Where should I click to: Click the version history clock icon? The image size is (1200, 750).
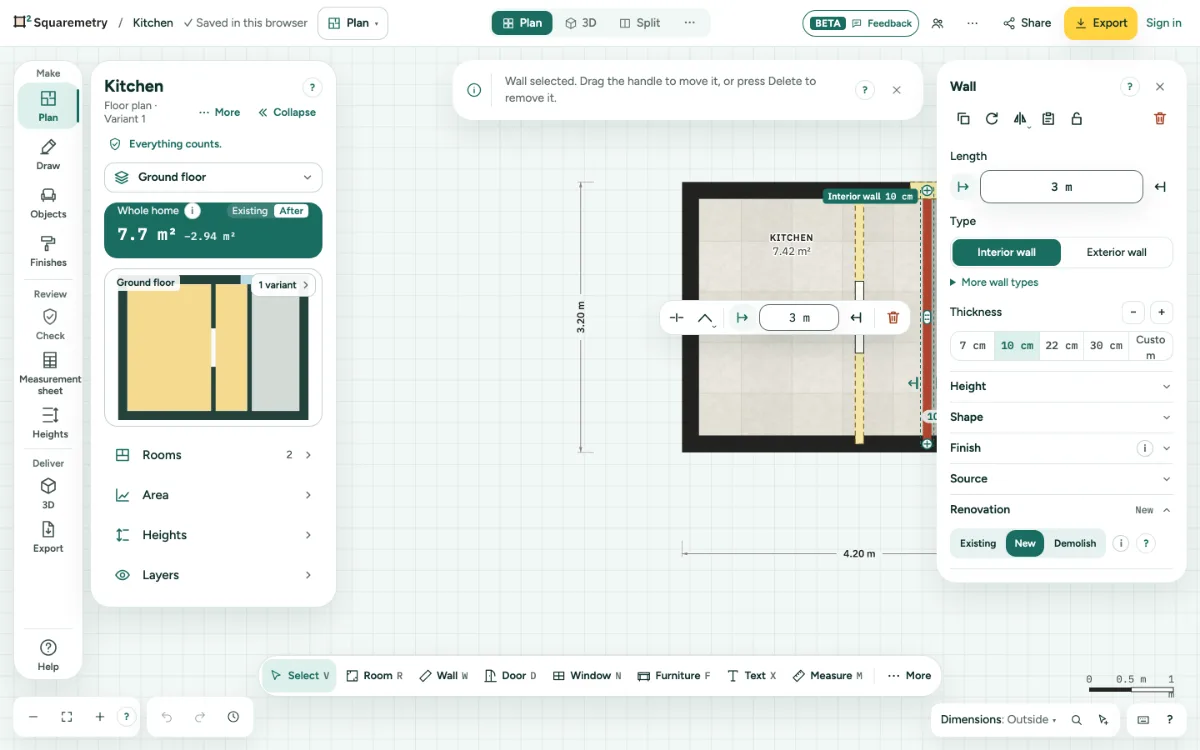tap(233, 717)
